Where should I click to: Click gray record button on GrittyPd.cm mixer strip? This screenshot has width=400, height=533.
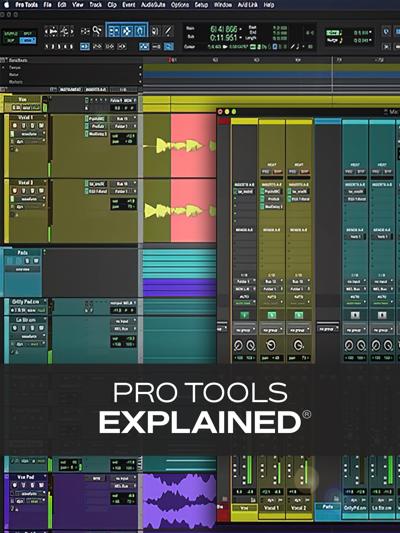(355, 315)
